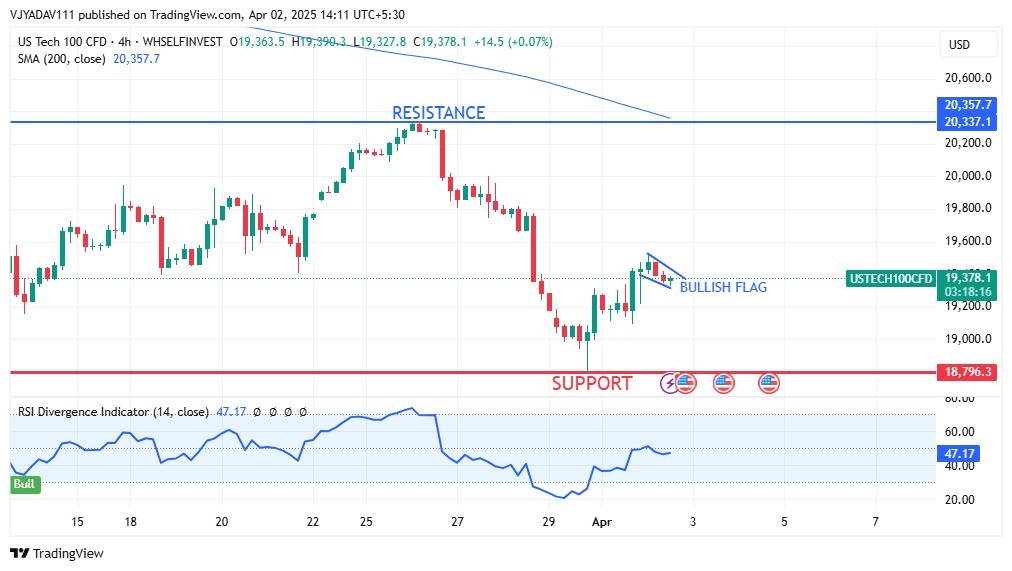Select the RESISTANCE text annotation
The image size is (1012, 571).
438,113
